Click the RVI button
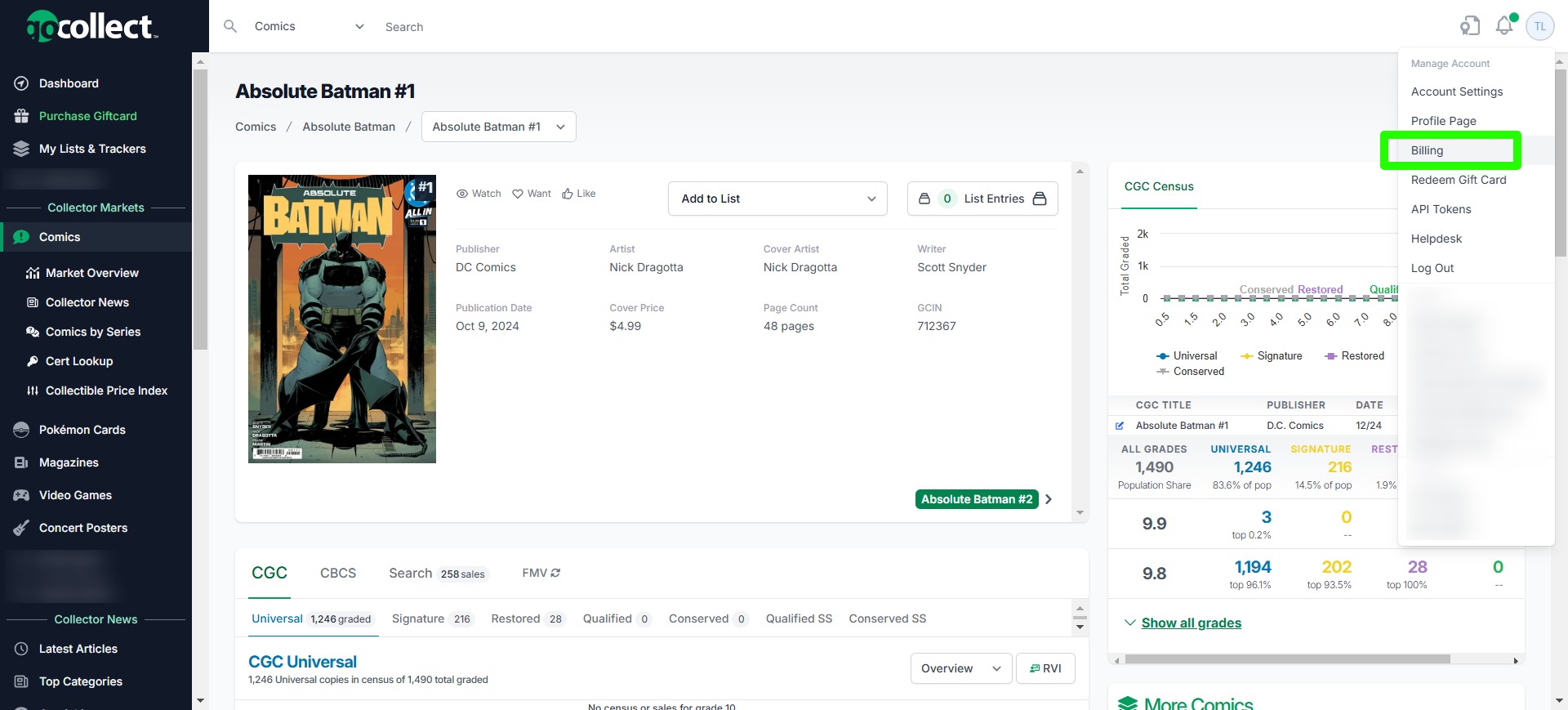 tap(1045, 668)
